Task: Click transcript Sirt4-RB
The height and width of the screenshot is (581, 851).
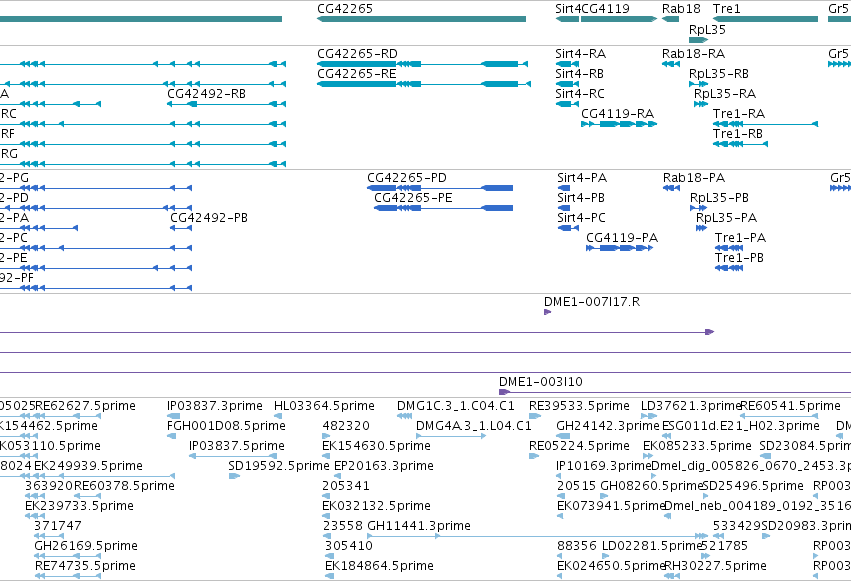Action: tap(579, 74)
